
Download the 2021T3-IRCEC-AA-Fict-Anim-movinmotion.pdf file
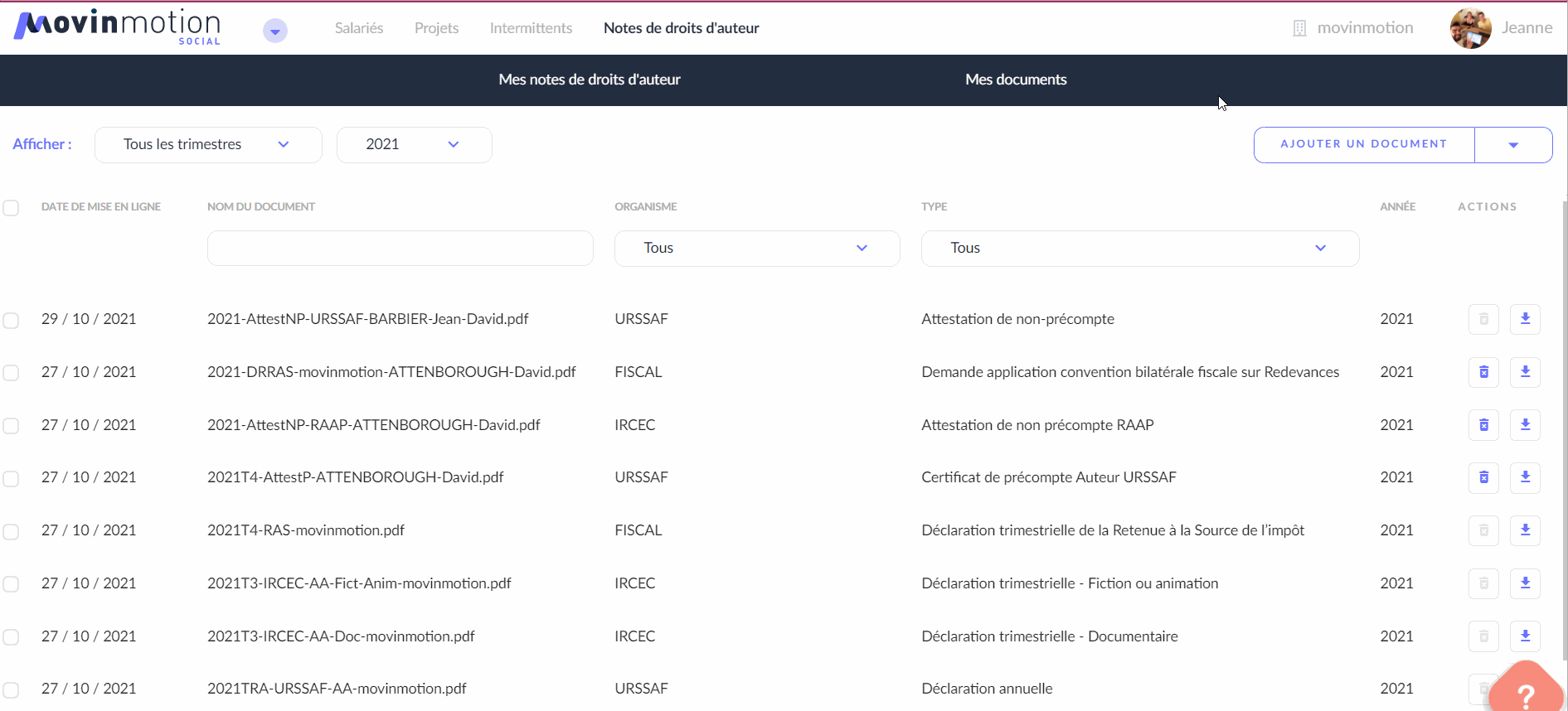(1525, 583)
